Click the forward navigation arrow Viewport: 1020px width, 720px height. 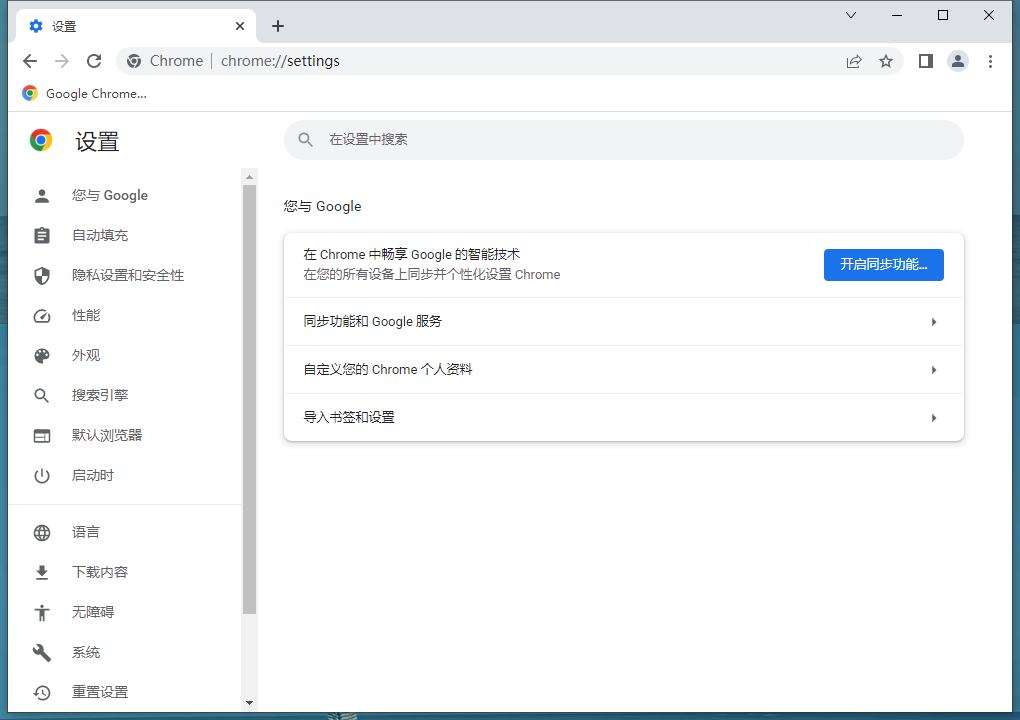coord(62,61)
